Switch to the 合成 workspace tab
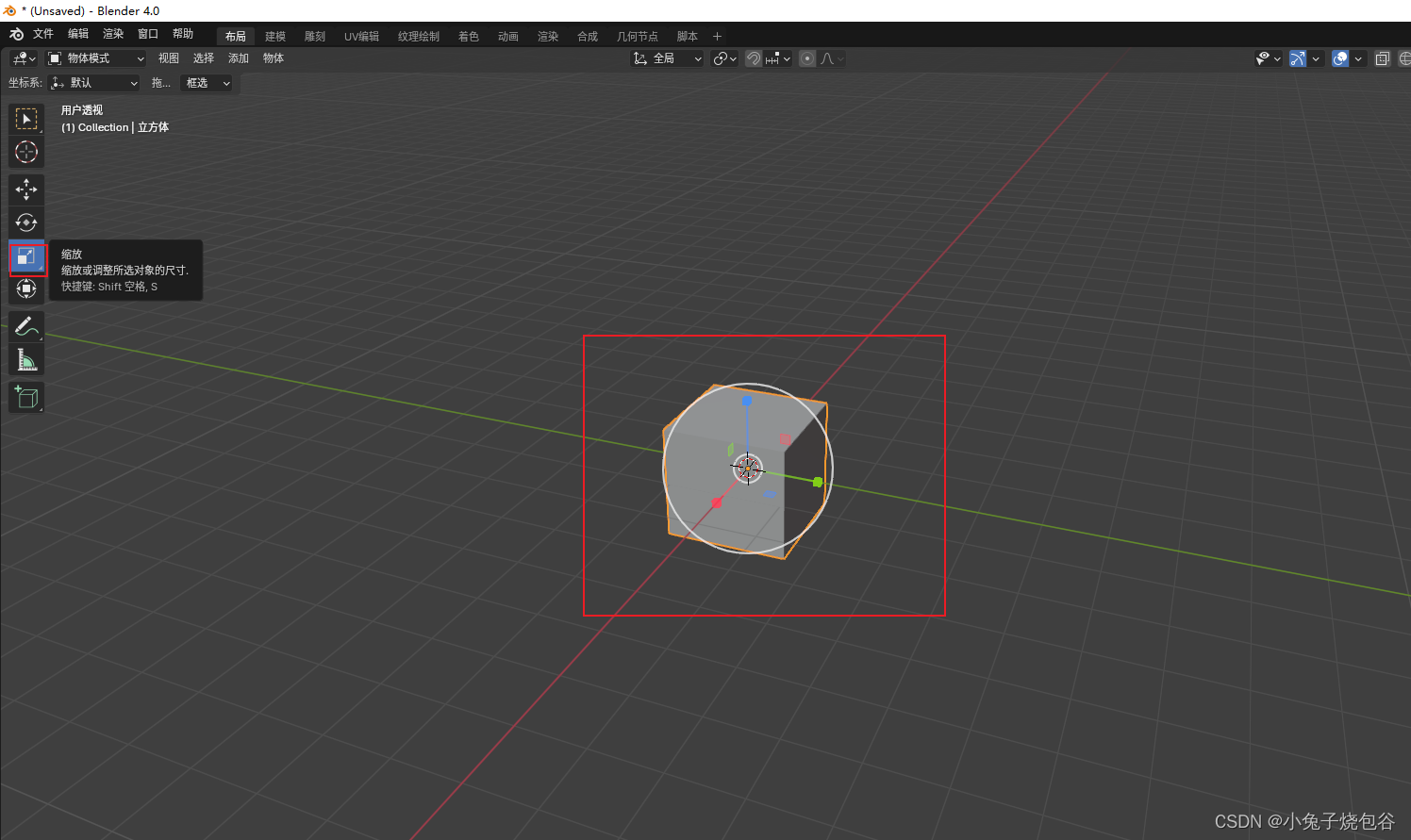This screenshot has height=840, width=1411. tap(588, 37)
